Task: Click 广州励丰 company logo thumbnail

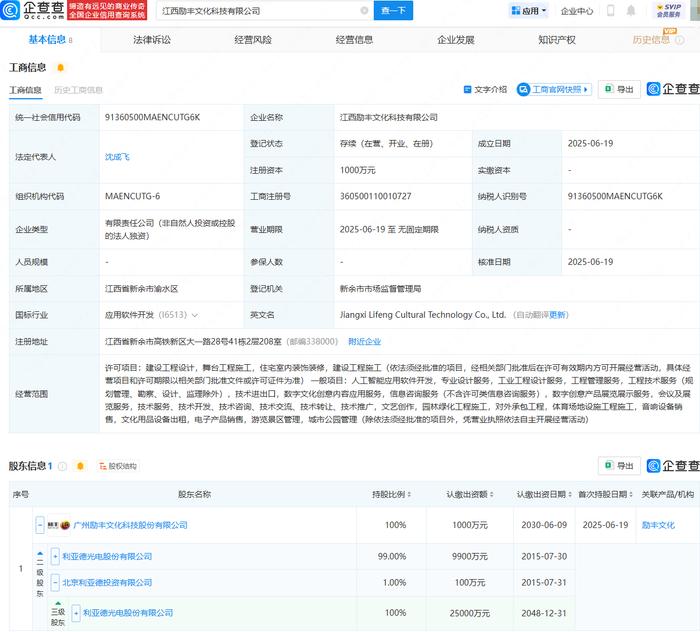Action: point(59,525)
